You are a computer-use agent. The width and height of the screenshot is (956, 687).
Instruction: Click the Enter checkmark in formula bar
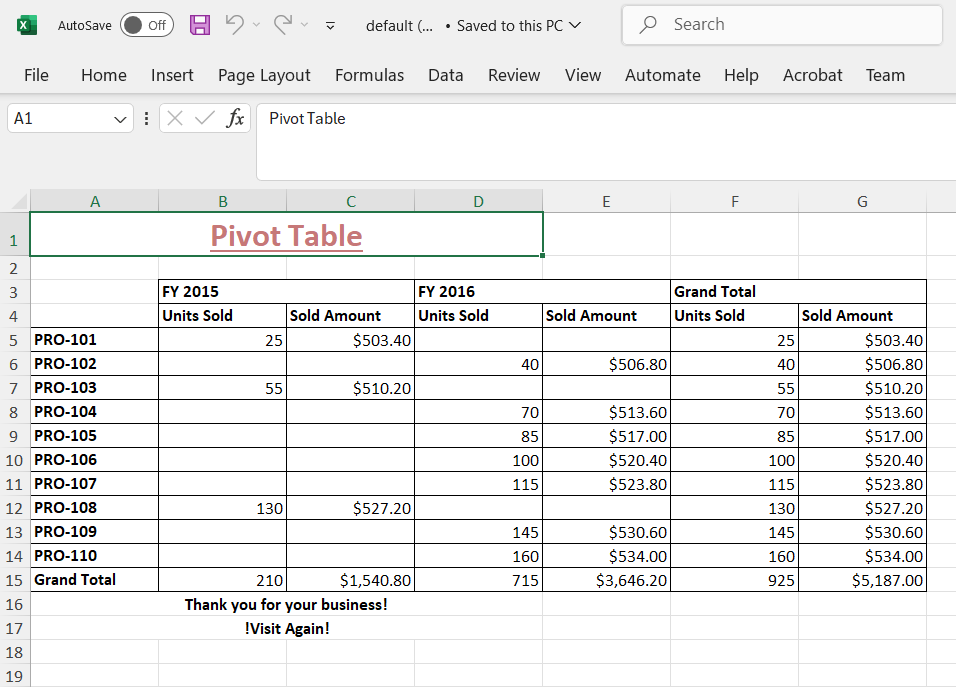(205, 119)
